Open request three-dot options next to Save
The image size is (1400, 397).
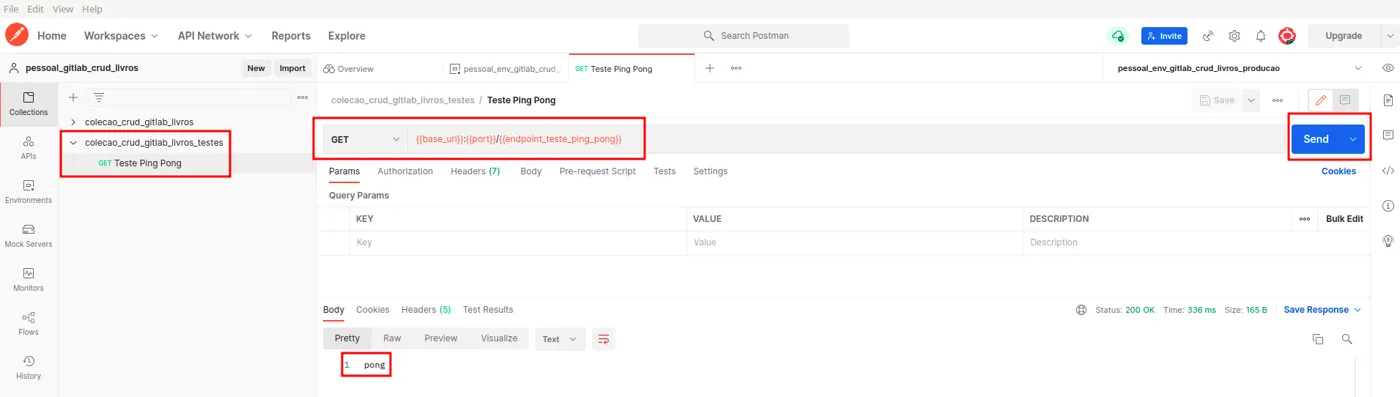click(1278, 100)
